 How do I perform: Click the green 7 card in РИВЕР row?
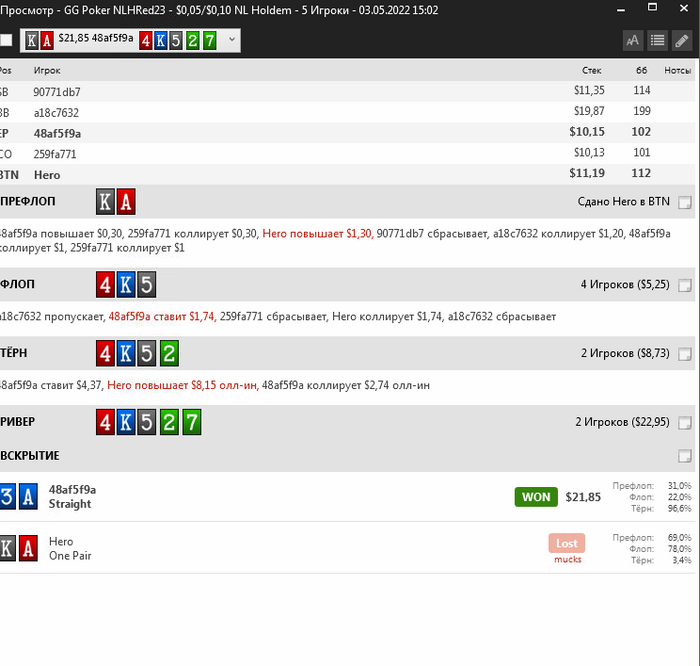(x=192, y=422)
